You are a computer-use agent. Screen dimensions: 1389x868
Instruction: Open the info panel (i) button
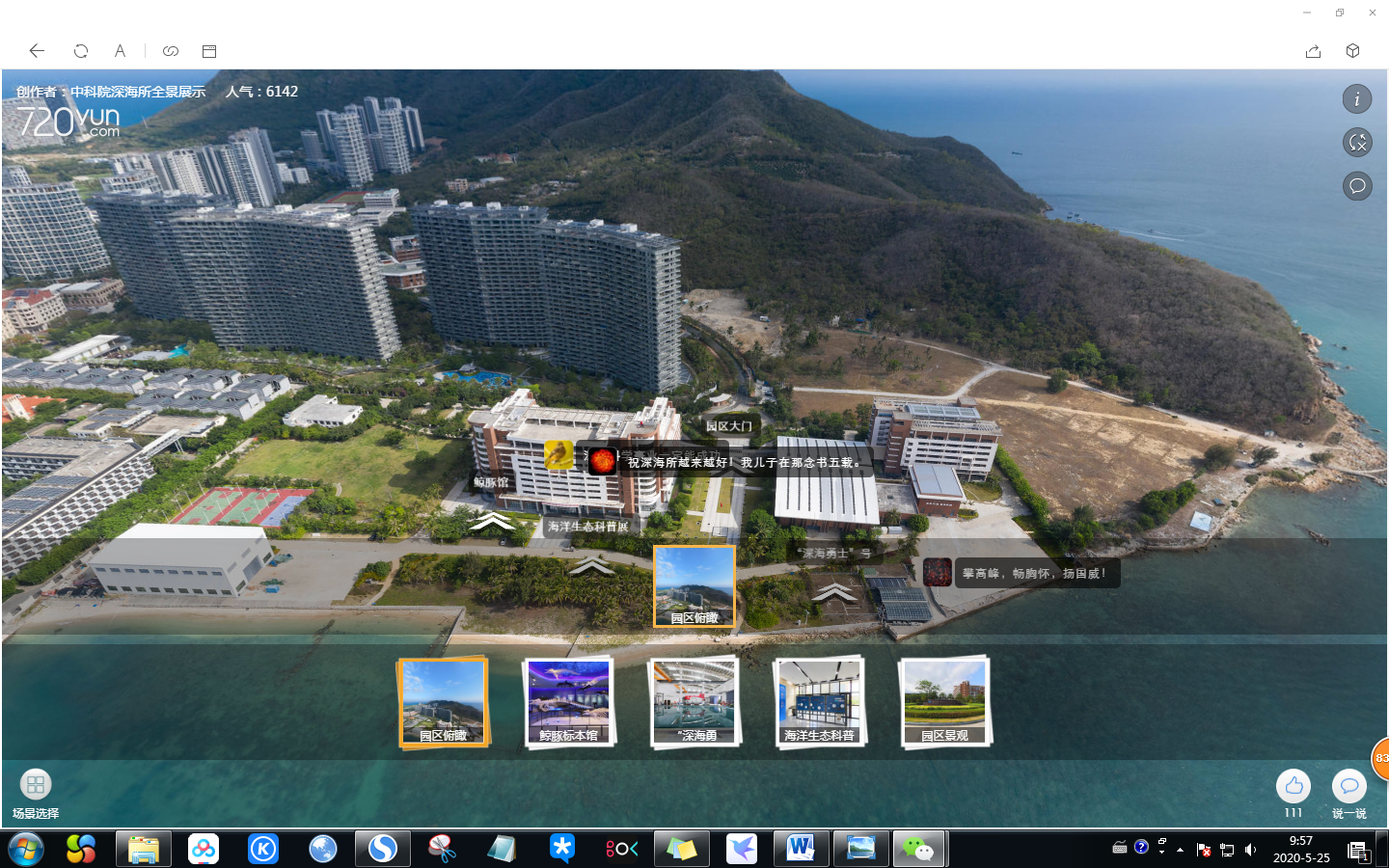tap(1357, 98)
